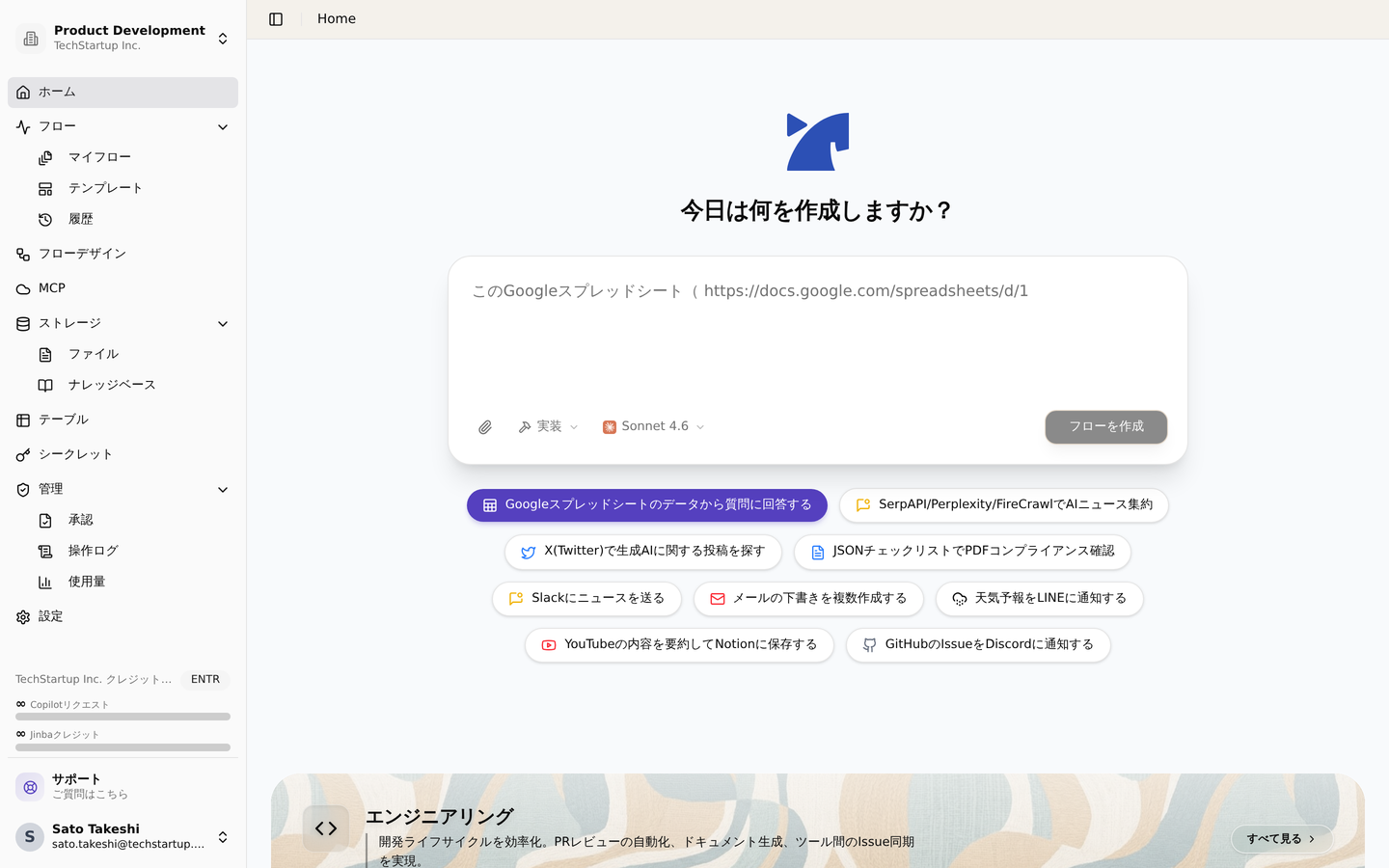Collapse the ストレージ section chevron
Viewport: 1389px width, 868px height.
pos(223,324)
